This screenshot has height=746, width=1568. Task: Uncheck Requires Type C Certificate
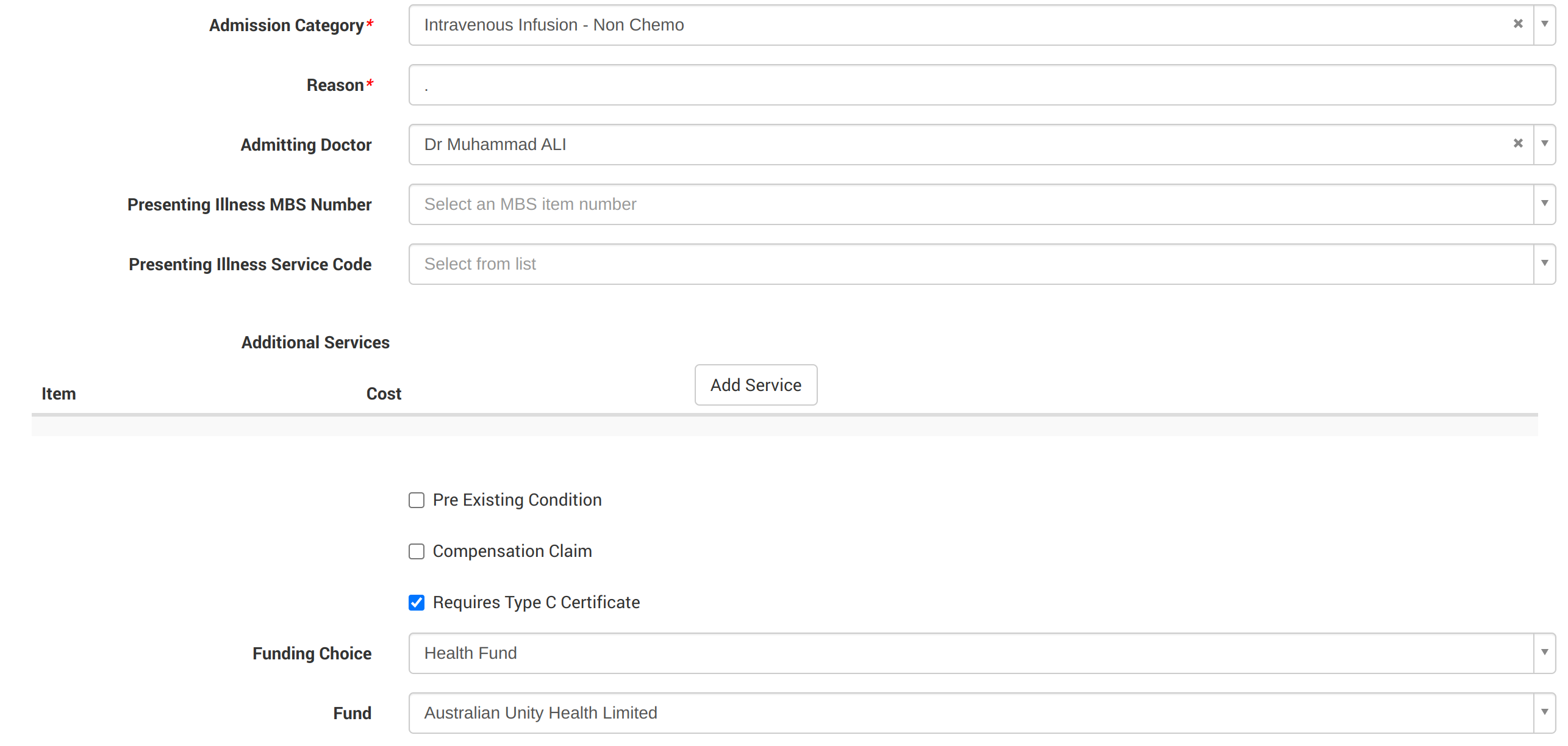coord(417,603)
